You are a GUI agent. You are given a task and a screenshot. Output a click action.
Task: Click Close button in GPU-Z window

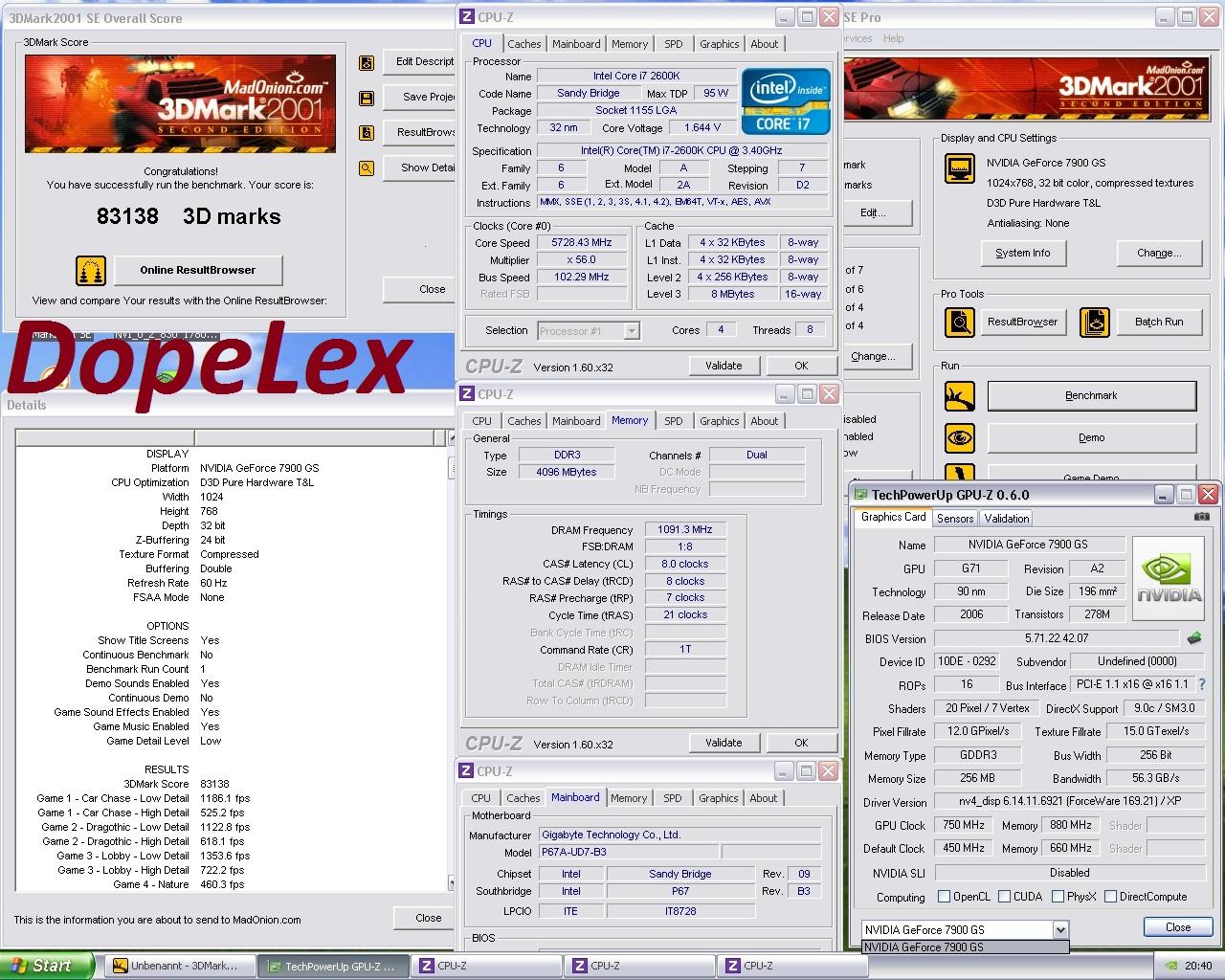pyautogui.click(x=1178, y=927)
